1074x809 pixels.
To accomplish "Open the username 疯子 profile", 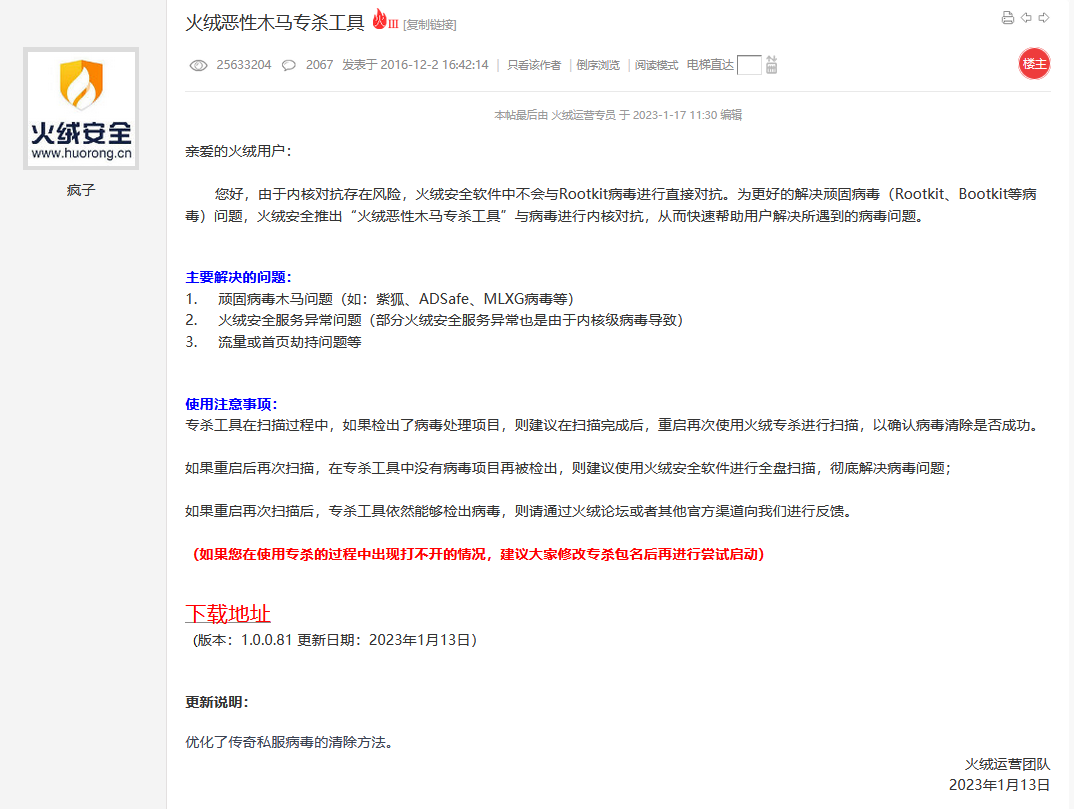I will coord(81,189).
